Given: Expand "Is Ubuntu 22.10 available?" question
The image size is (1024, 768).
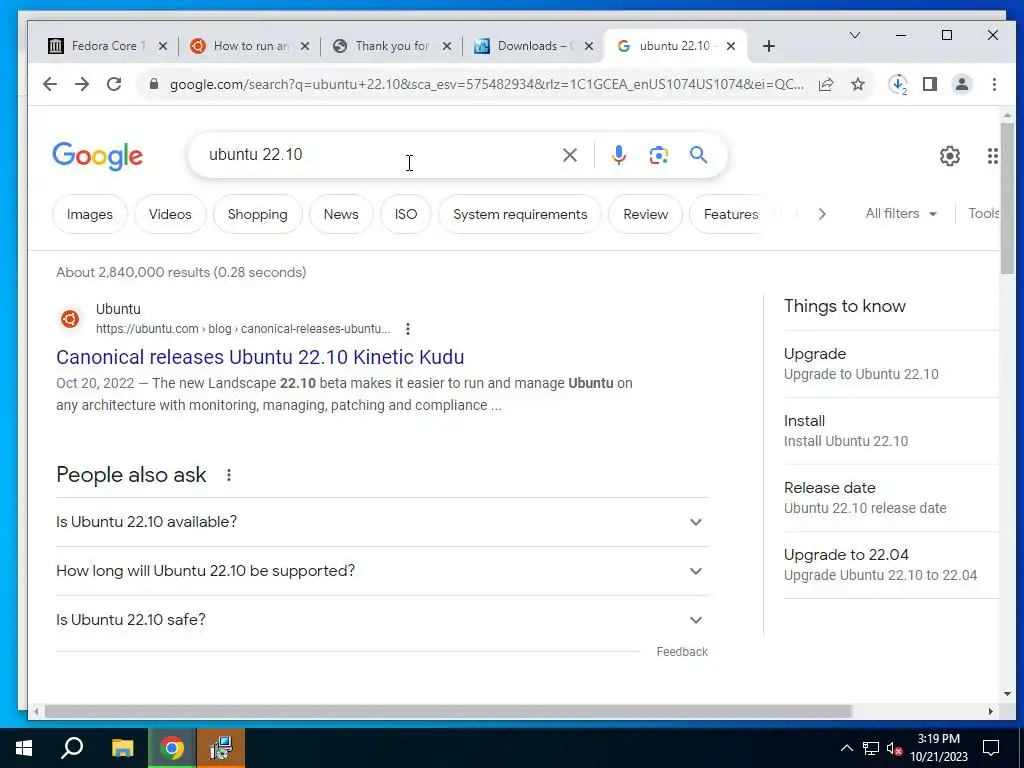Looking at the screenshot, I should pos(382,522).
